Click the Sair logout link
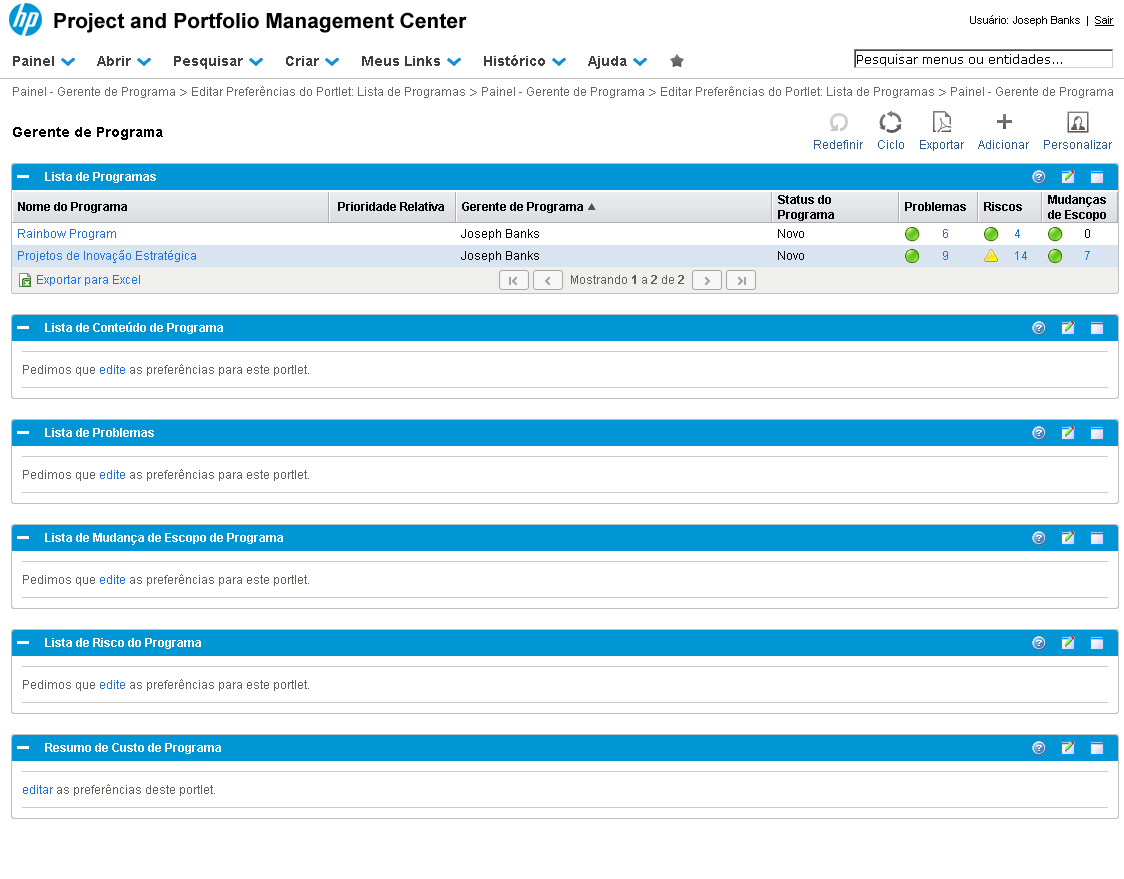This screenshot has width=1124, height=879. click(1103, 20)
